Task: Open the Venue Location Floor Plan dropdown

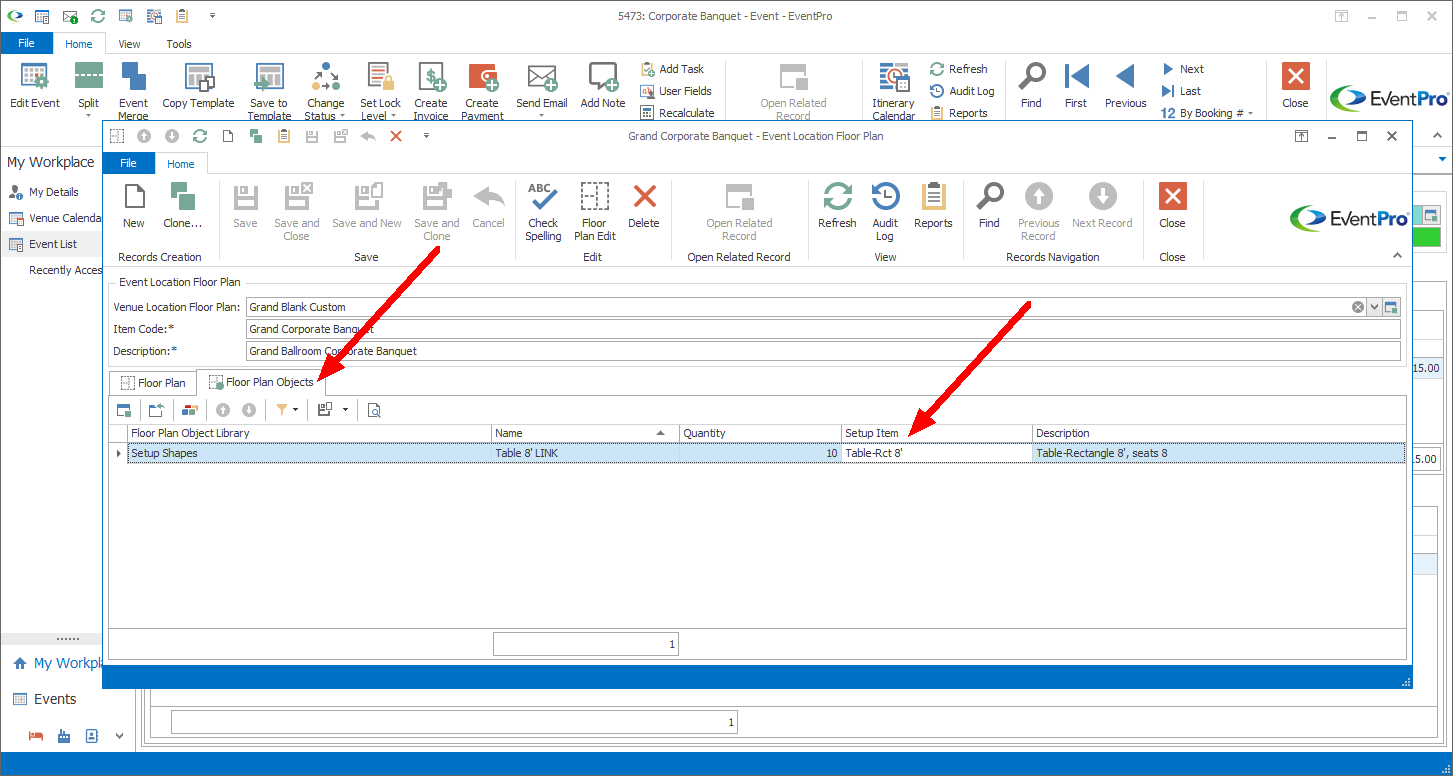Action: pos(1374,307)
